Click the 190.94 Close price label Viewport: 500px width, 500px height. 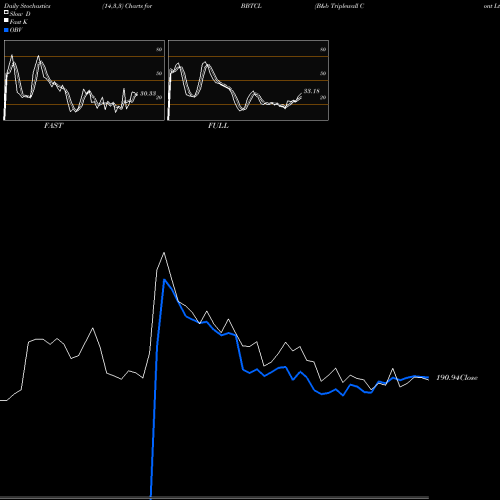coord(457,378)
